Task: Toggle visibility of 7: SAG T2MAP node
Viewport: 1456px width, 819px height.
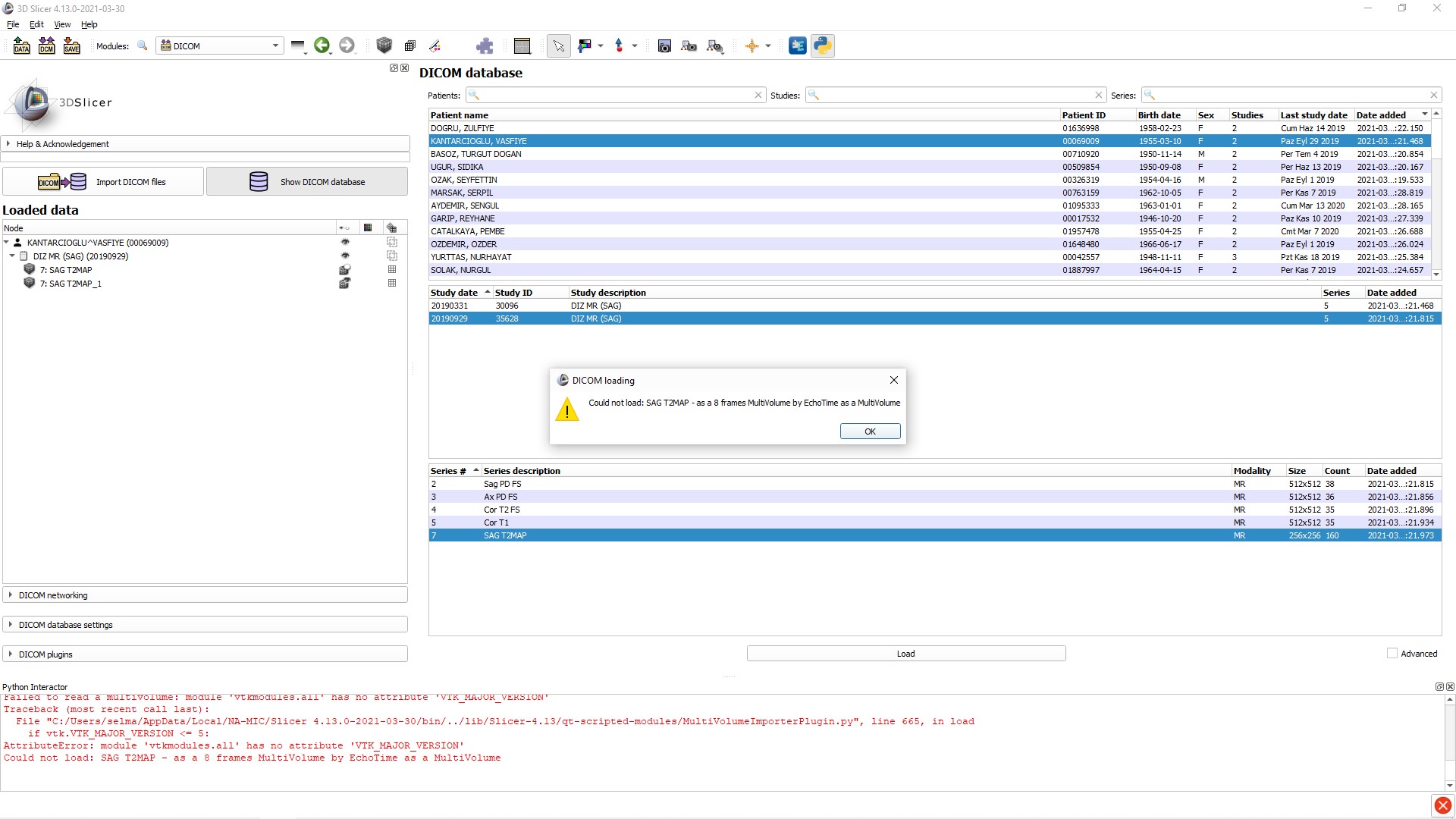Action: pos(345,270)
